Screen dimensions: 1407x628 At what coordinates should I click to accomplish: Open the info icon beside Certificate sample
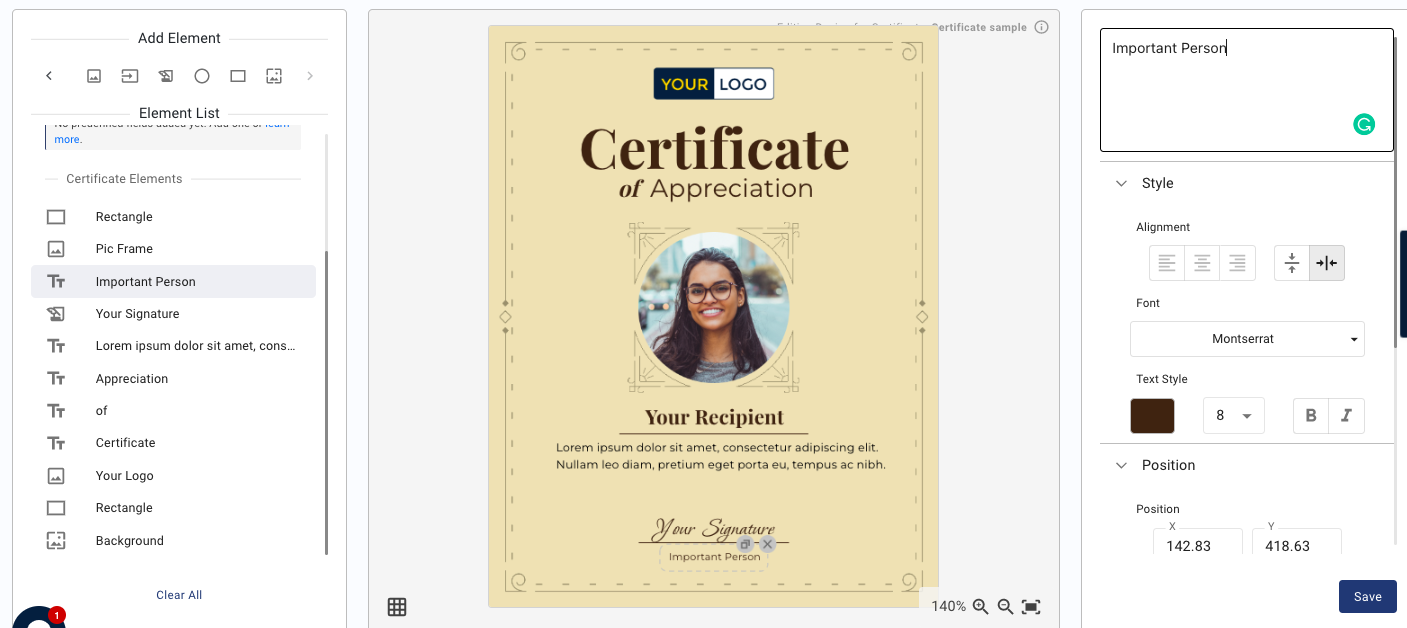pyautogui.click(x=1041, y=27)
